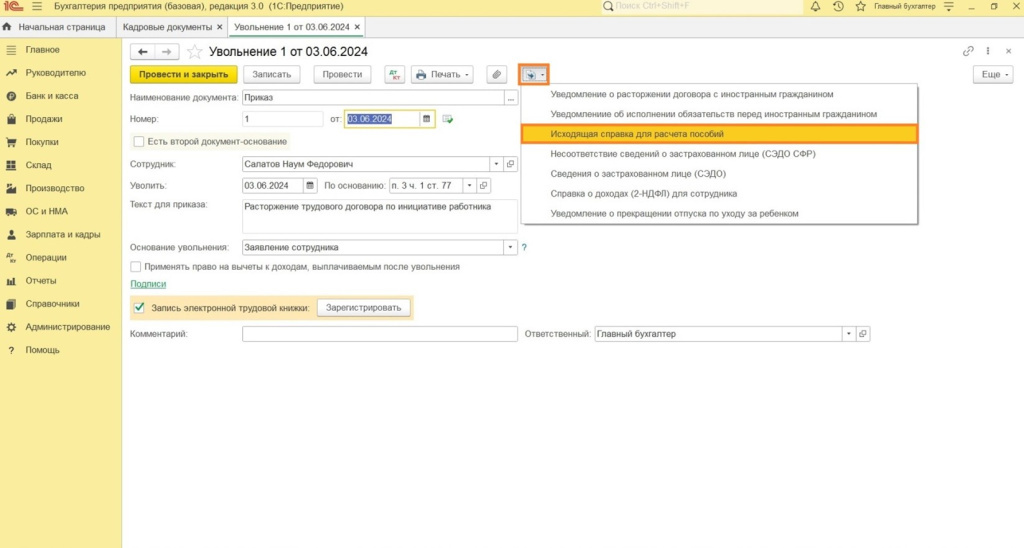Select 'Исходящая справка для расчета пособий' menu entry
Screen dimensions: 1024x548
719,133
